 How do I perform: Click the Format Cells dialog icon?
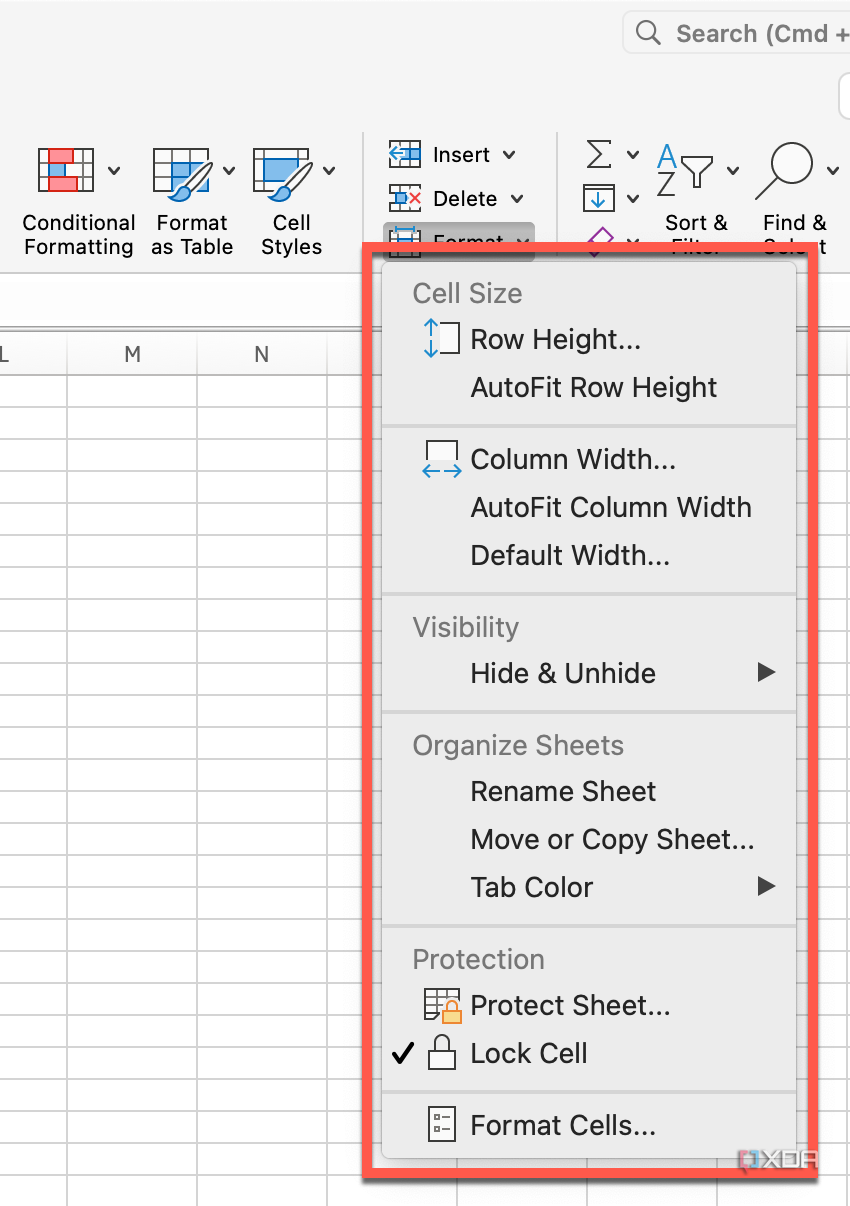(x=441, y=1125)
